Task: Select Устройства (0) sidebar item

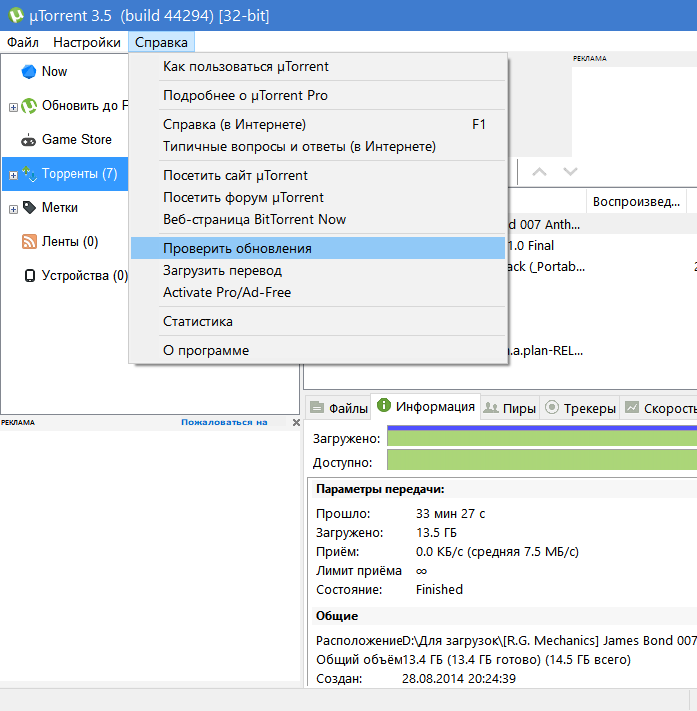Action: (85, 276)
